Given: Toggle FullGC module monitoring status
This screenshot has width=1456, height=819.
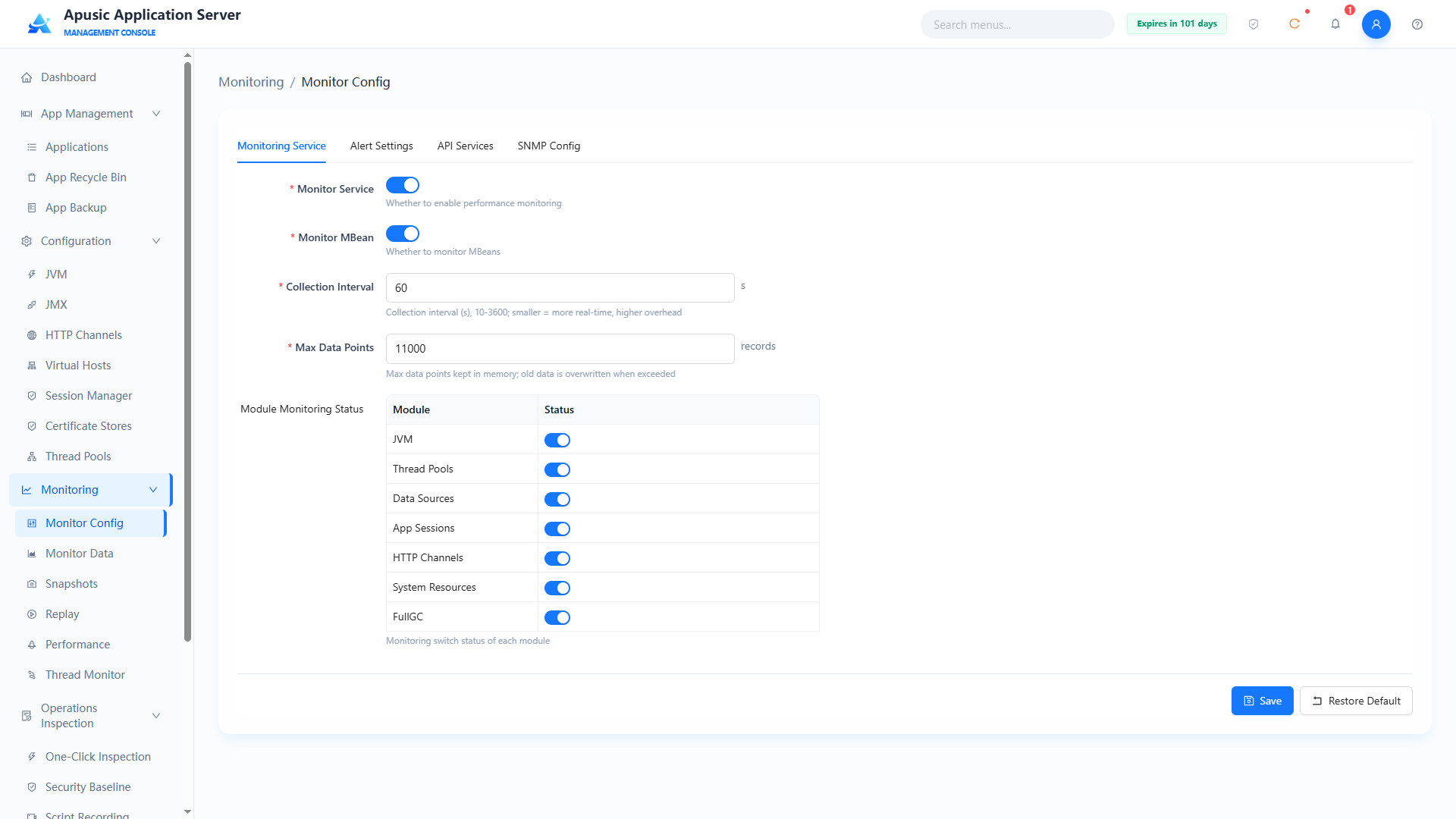Looking at the screenshot, I should pos(557,617).
